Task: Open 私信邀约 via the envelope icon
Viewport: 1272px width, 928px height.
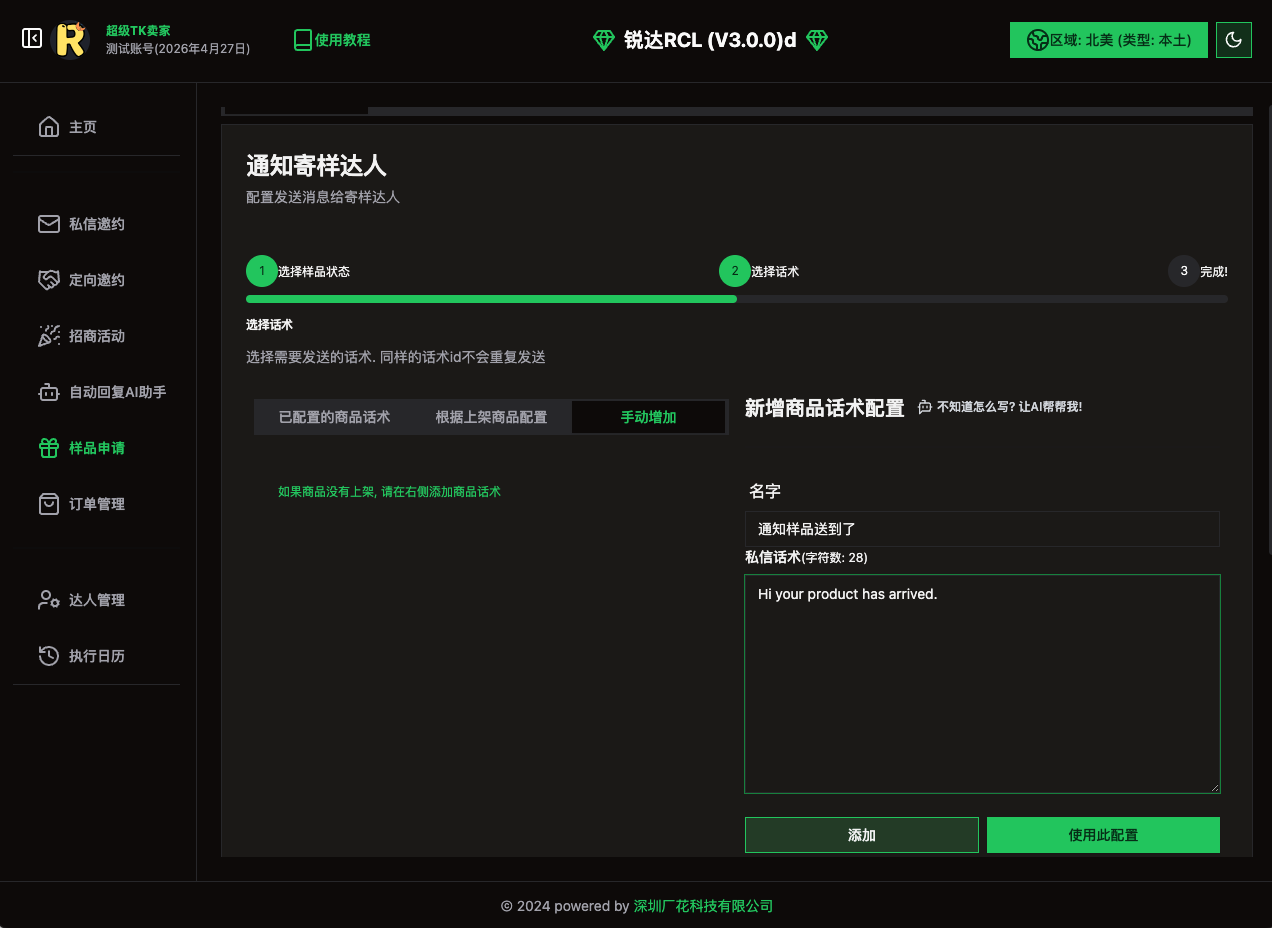Action: 48,224
